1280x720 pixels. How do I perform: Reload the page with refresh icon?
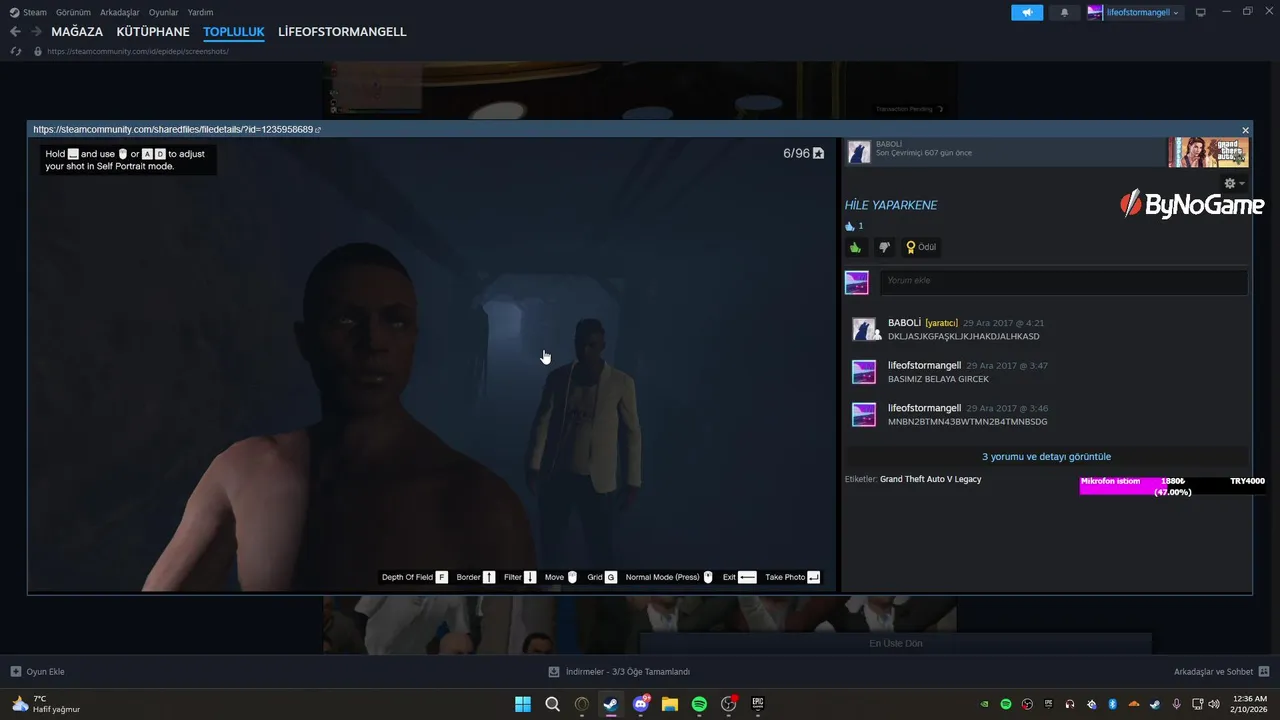click(x=16, y=51)
